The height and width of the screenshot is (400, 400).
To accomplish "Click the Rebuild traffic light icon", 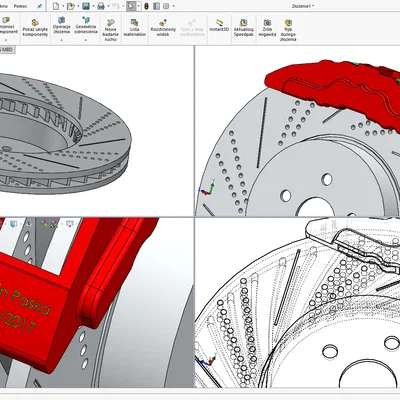I will [x=146, y=6].
